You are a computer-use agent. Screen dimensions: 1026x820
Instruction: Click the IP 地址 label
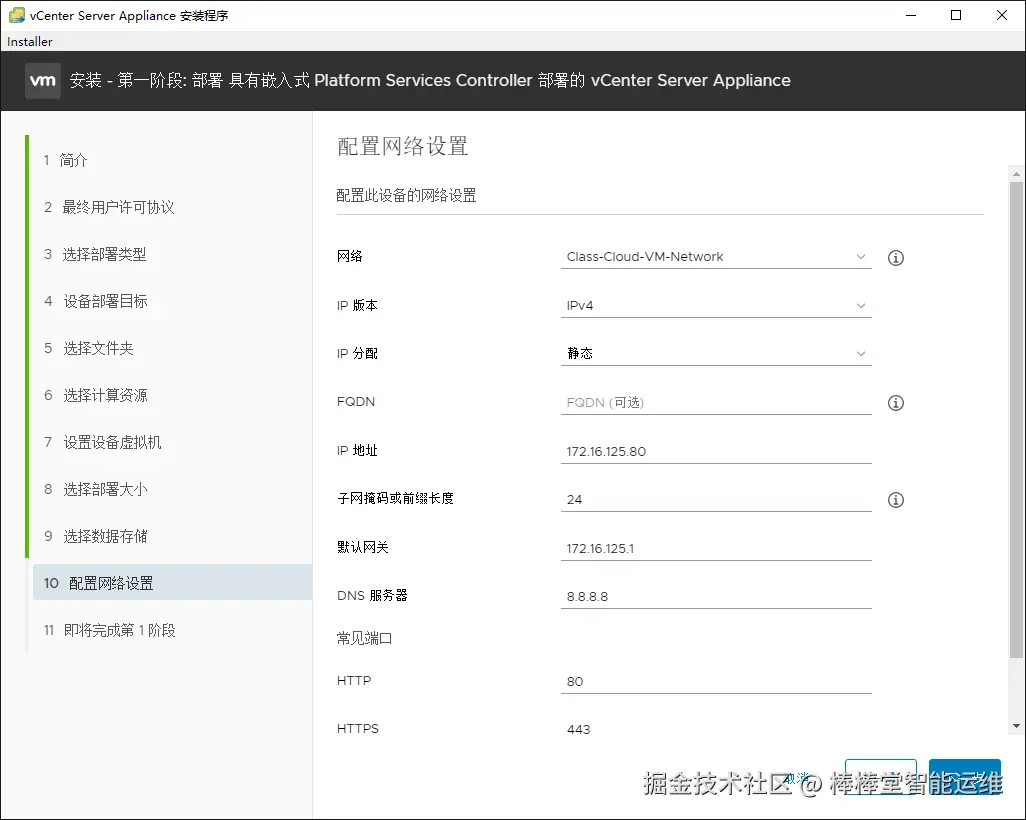coord(357,451)
